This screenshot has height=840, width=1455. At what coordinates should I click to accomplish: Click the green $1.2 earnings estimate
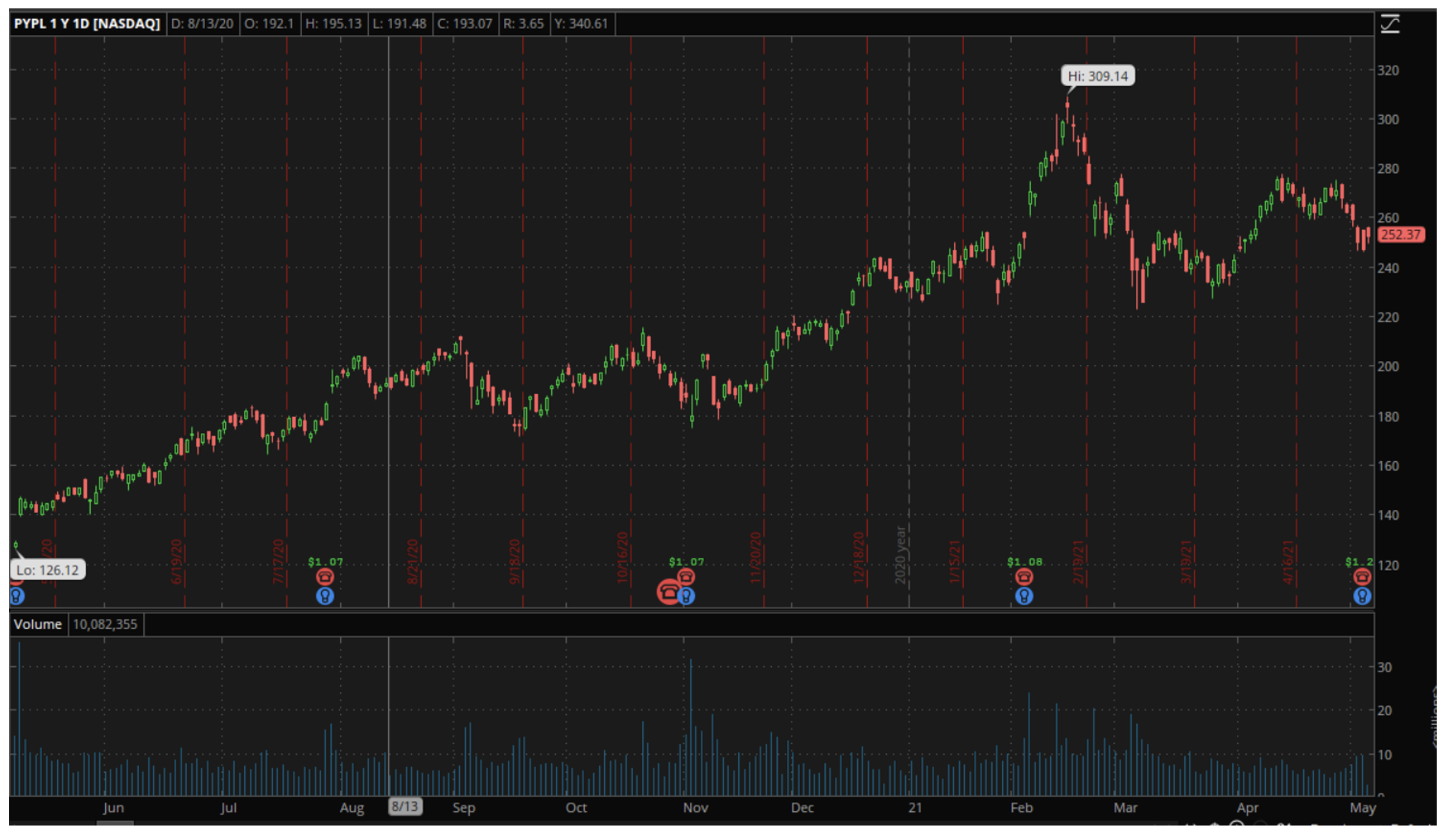pos(1360,562)
